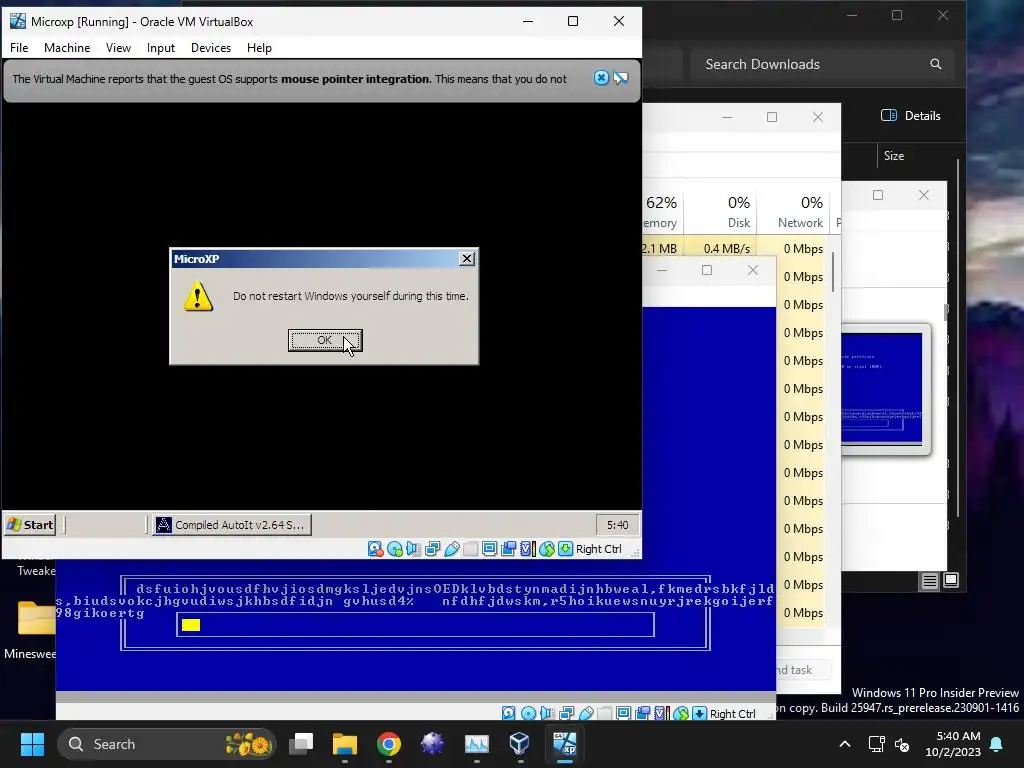Open the Windows 11 Start menu
Image resolution: width=1024 pixels, height=768 pixels.
[32, 744]
